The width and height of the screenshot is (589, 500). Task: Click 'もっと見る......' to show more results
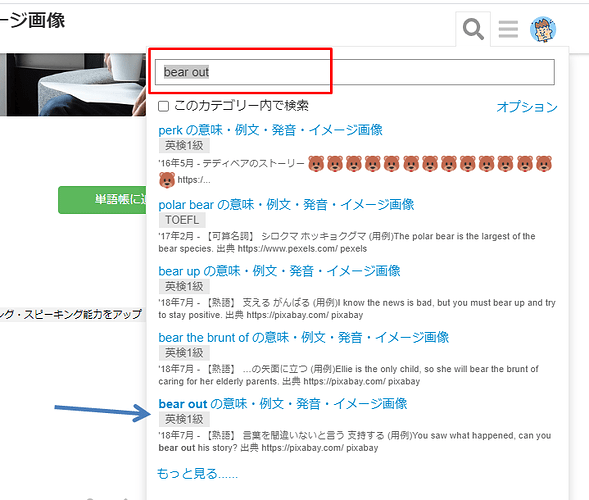197,473
